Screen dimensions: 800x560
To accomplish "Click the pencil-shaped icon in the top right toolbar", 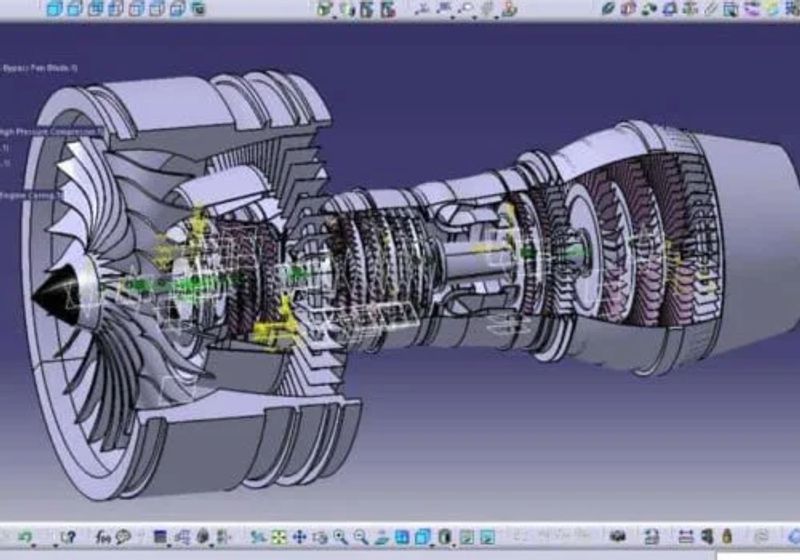I will point(711,8).
